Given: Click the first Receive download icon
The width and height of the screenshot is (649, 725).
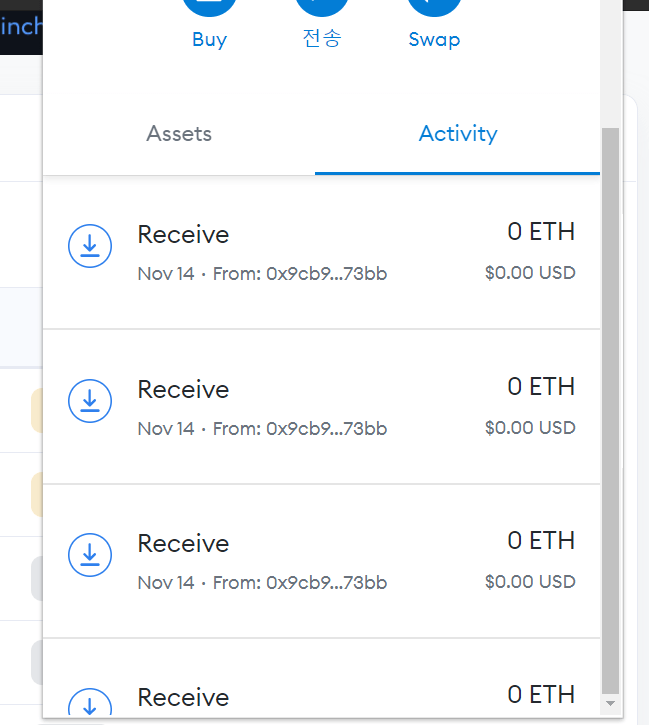Looking at the screenshot, I should click(90, 245).
